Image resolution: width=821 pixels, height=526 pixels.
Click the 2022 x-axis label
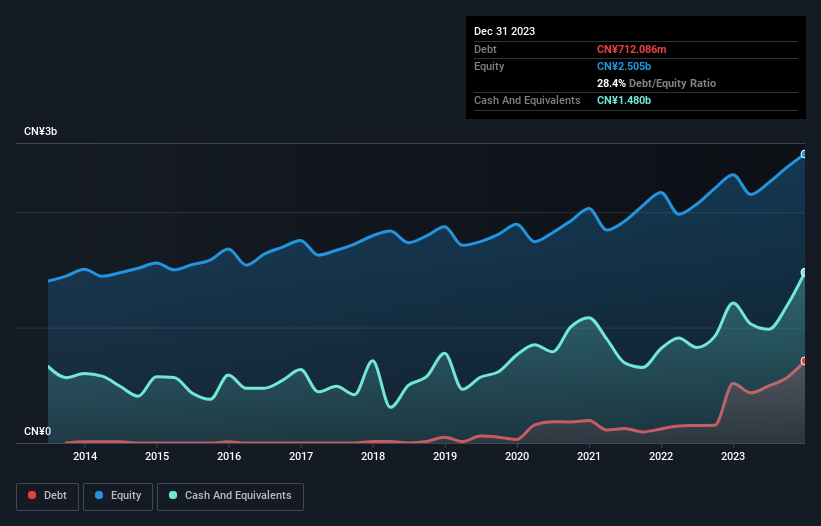(x=661, y=456)
